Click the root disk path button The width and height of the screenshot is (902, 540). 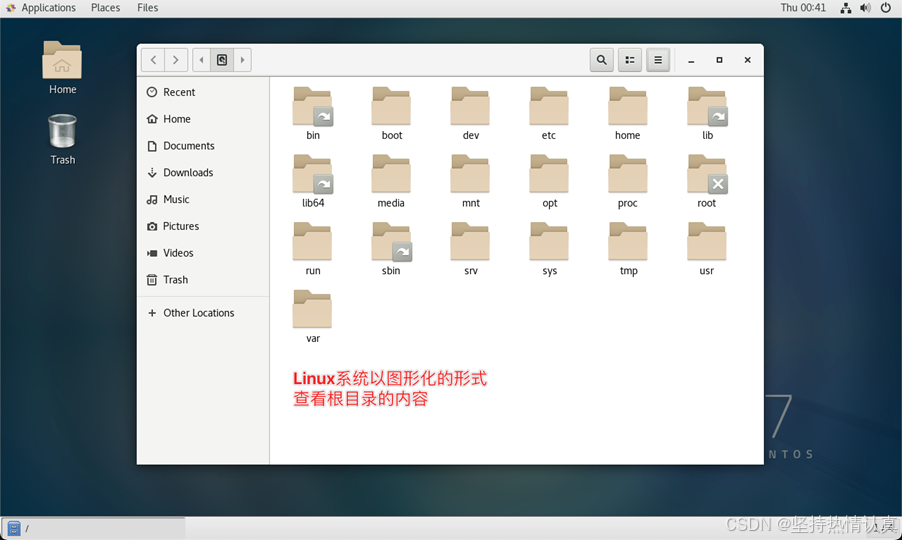[x=222, y=60]
